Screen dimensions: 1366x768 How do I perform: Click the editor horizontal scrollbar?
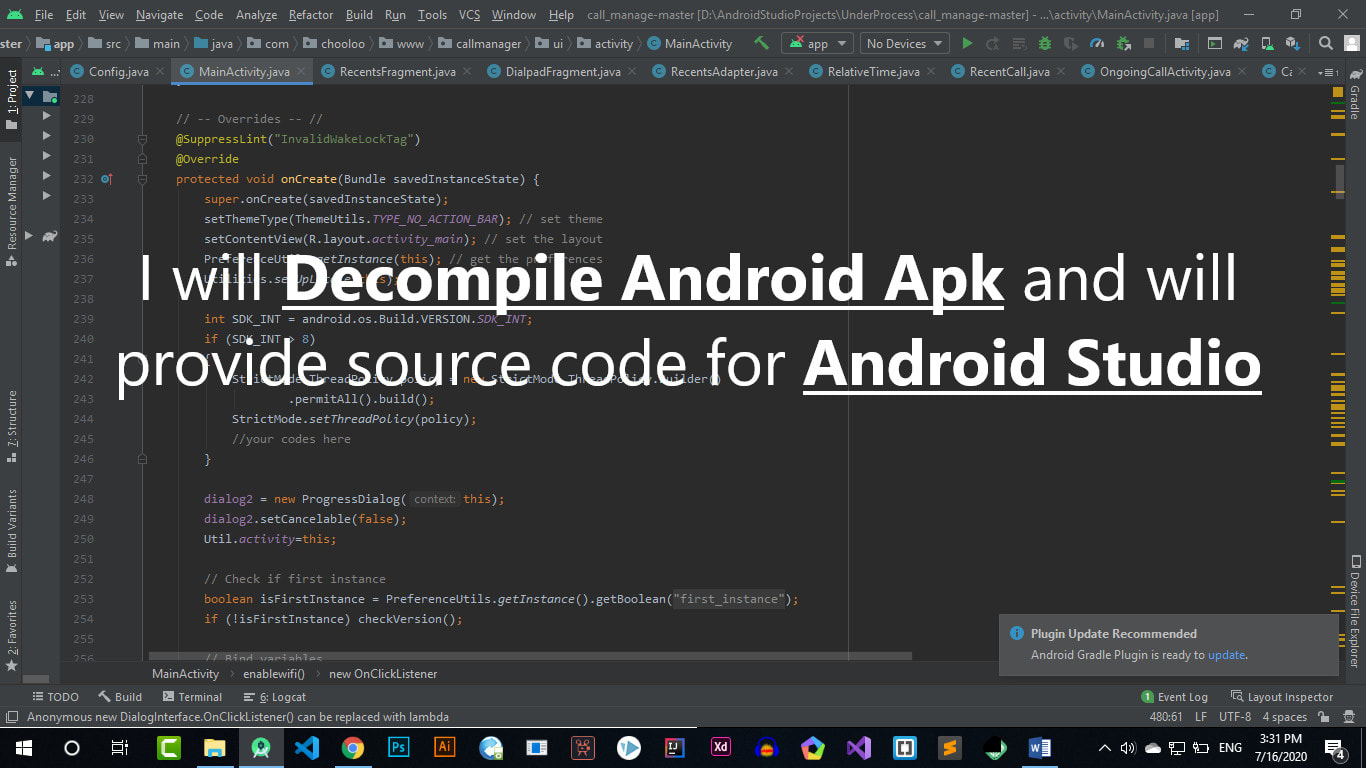(x=530, y=657)
